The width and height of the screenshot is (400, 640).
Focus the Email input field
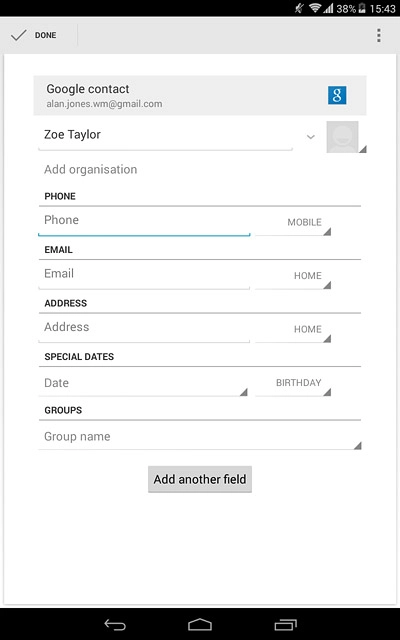click(x=144, y=276)
